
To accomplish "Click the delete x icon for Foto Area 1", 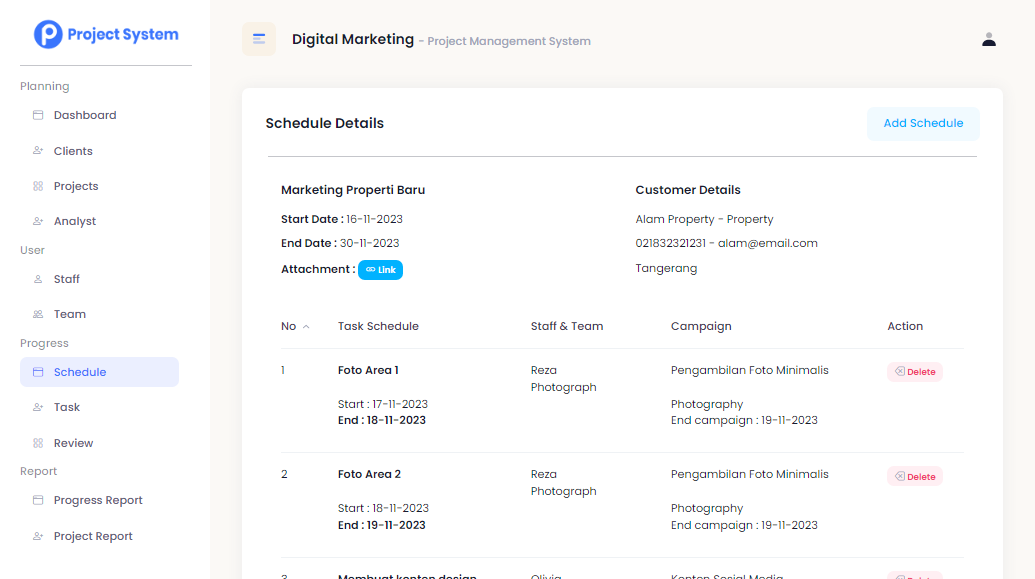I will click(900, 372).
